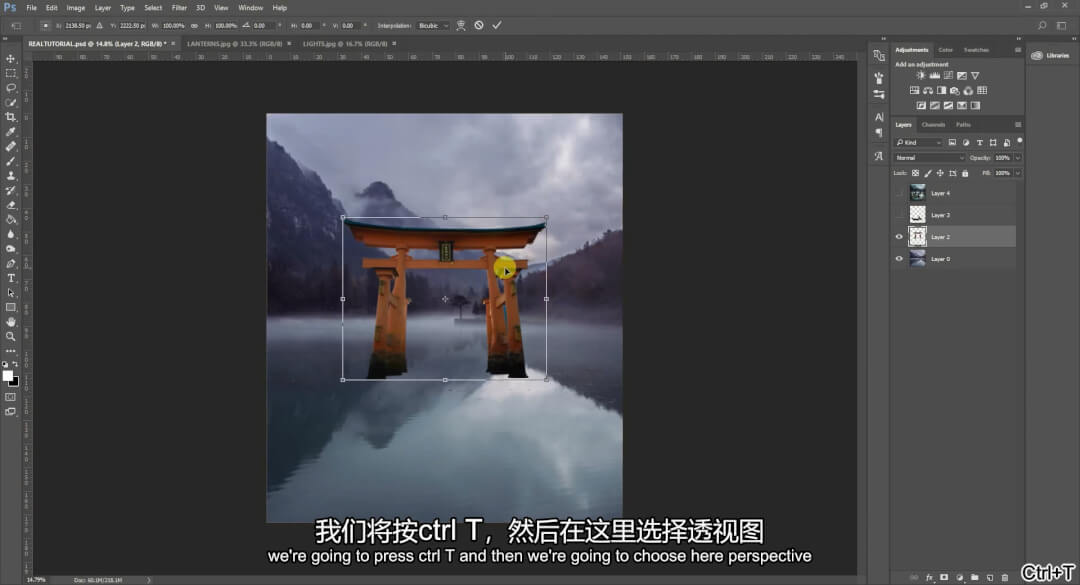Select the Horizontal Type tool
This screenshot has width=1080, height=585.
(x=10, y=278)
